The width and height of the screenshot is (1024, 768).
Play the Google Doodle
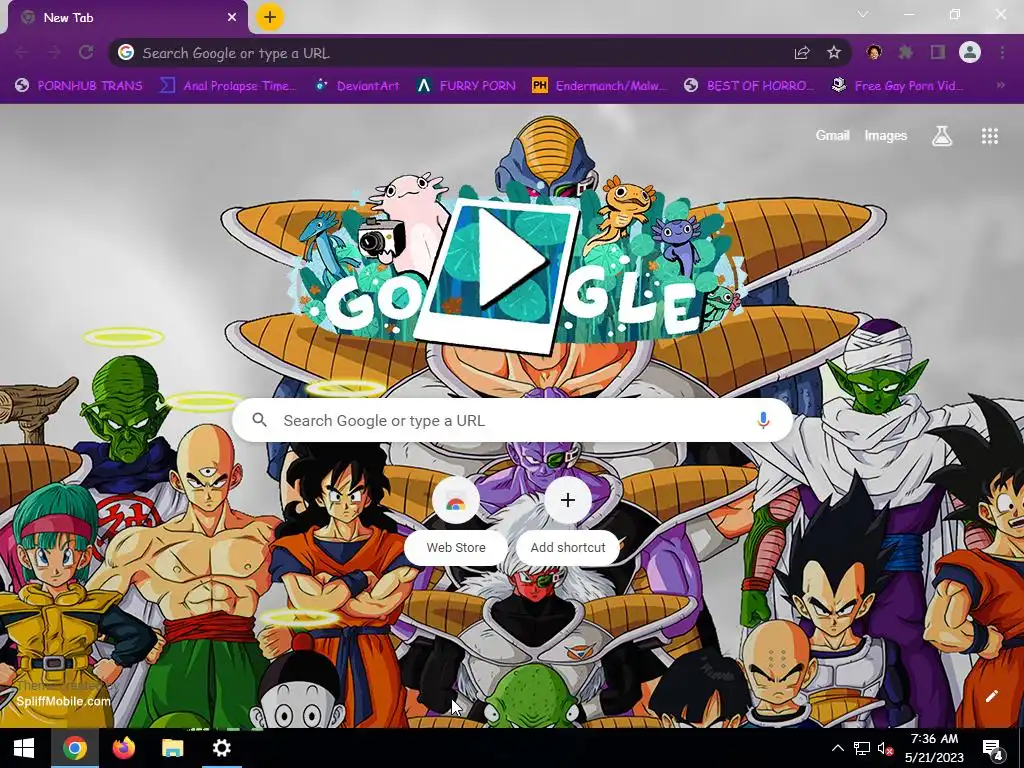(x=511, y=261)
